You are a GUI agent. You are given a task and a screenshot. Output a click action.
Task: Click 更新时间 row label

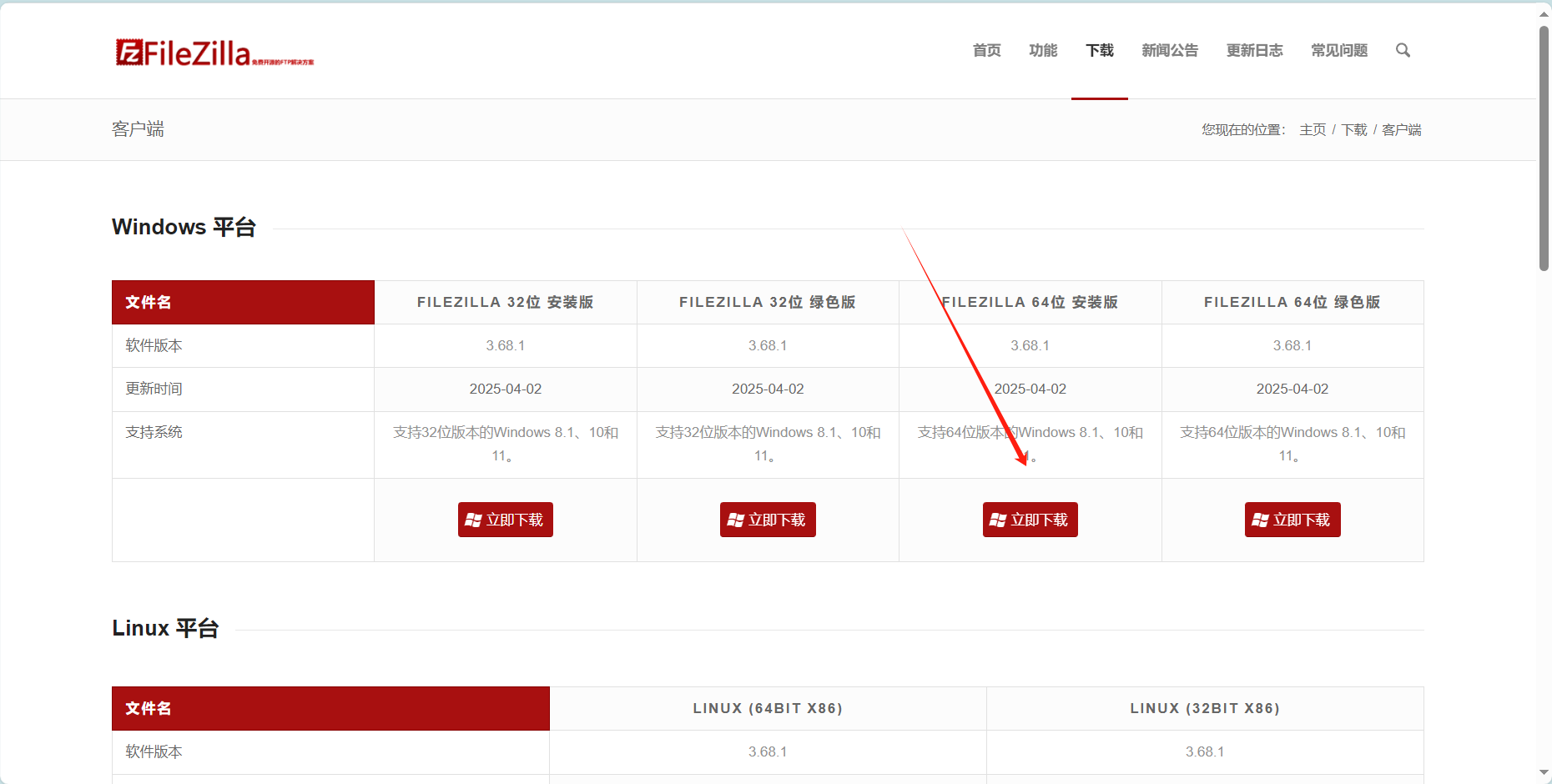pos(154,389)
